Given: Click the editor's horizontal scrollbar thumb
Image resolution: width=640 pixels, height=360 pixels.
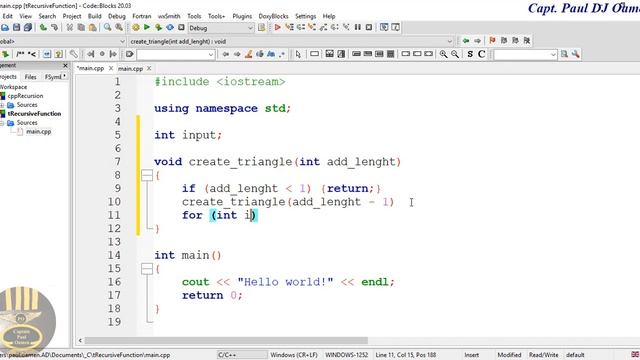Looking at the screenshot, I should [226, 340].
